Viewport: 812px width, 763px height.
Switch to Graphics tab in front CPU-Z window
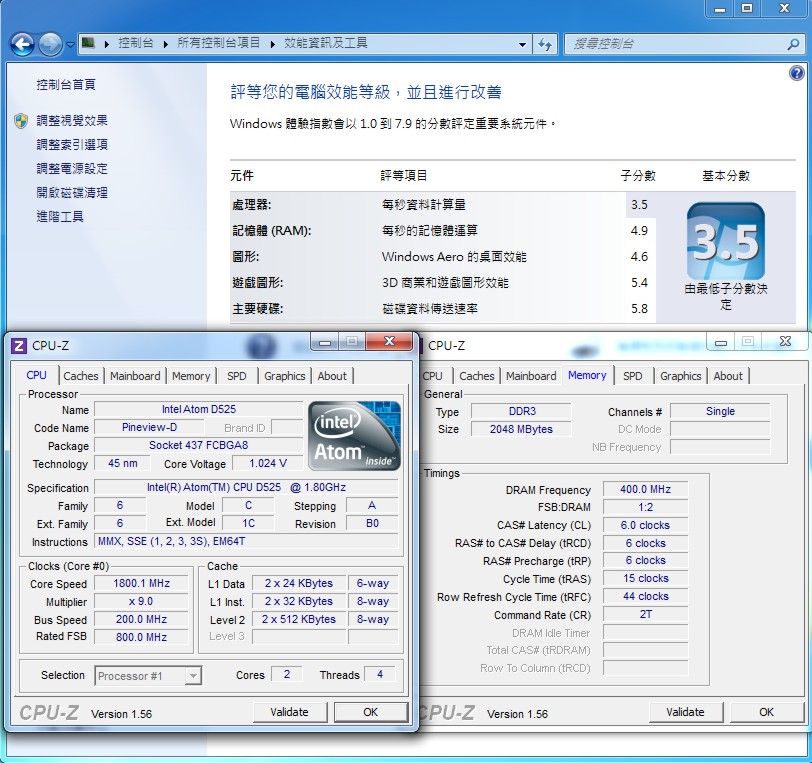click(285, 376)
